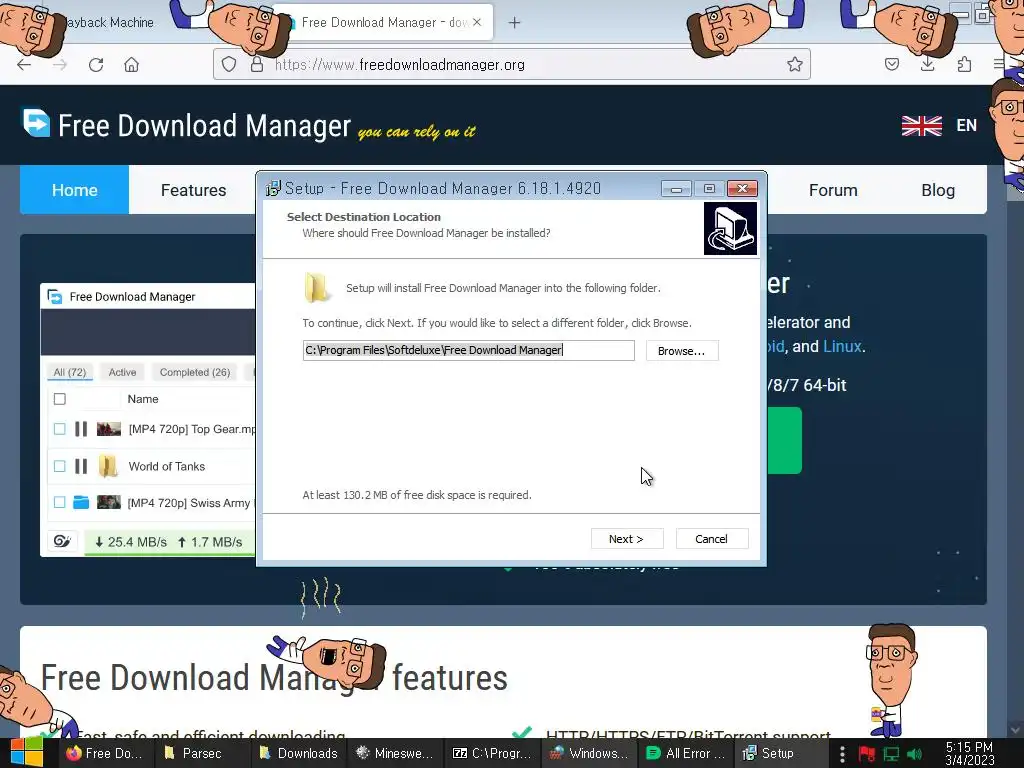Open the EN language selector
The height and width of the screenshot is (768, 1024).
point(967,125)
